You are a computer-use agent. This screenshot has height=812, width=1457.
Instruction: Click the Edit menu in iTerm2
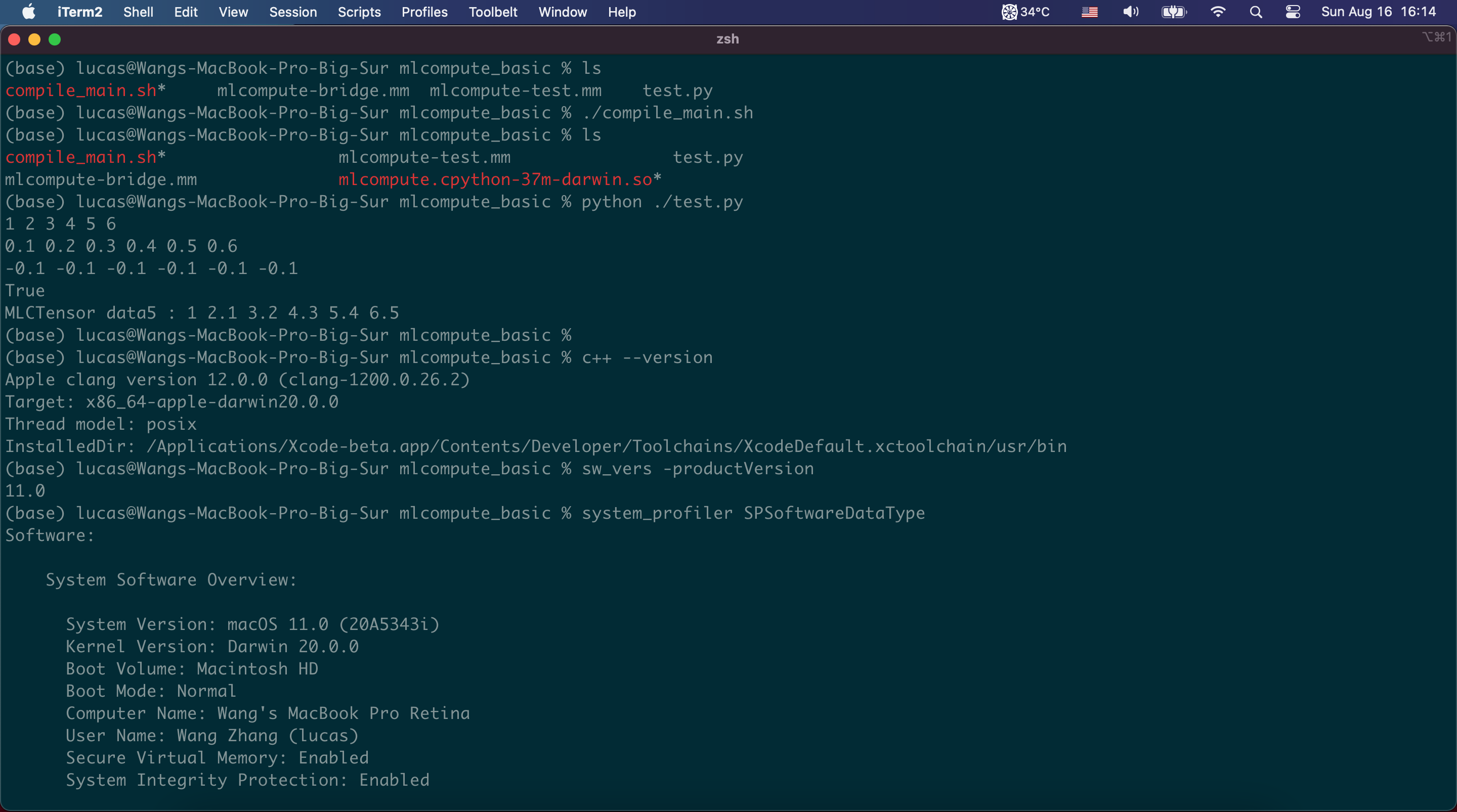185,12
